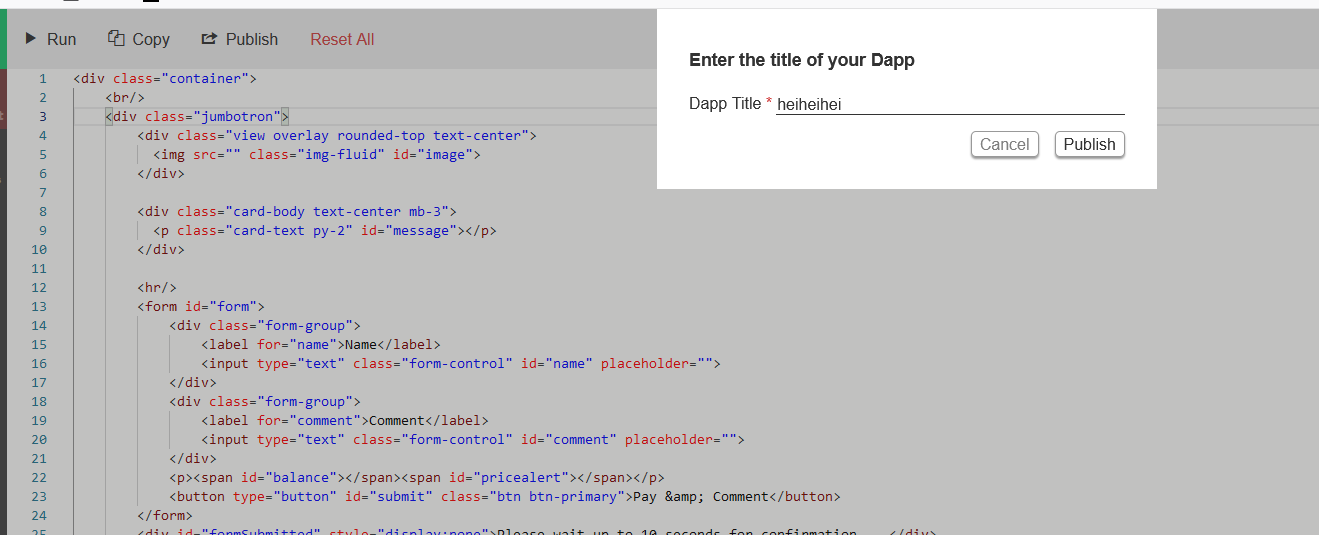Focus the Dapp Title input field
Viewport: 1319px width, 535px height.
tap(950, 104)
